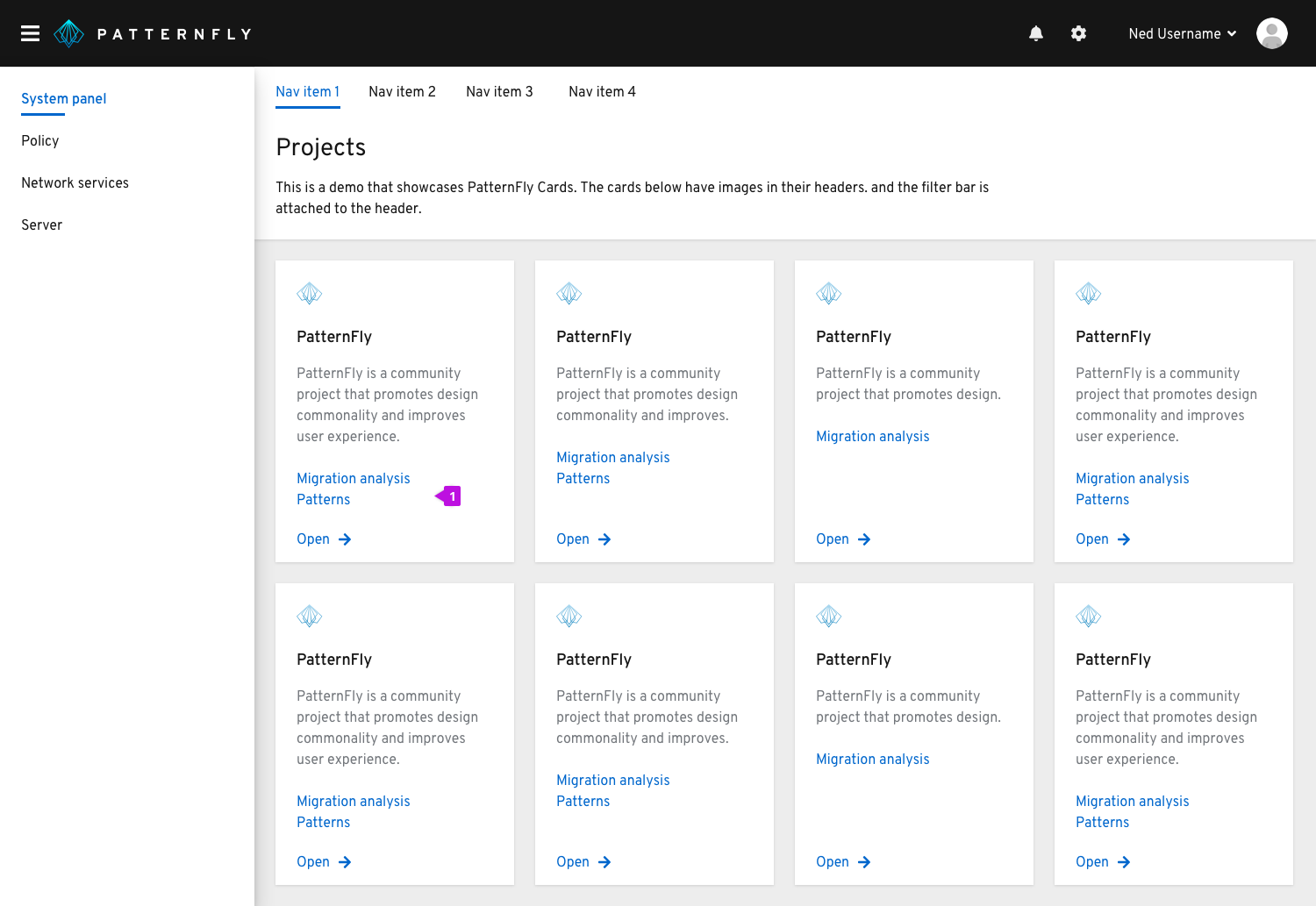Screen dimensions: 1316x906
Task: Click PatternFly logo in first top-row card
Action: pos(310,294)
